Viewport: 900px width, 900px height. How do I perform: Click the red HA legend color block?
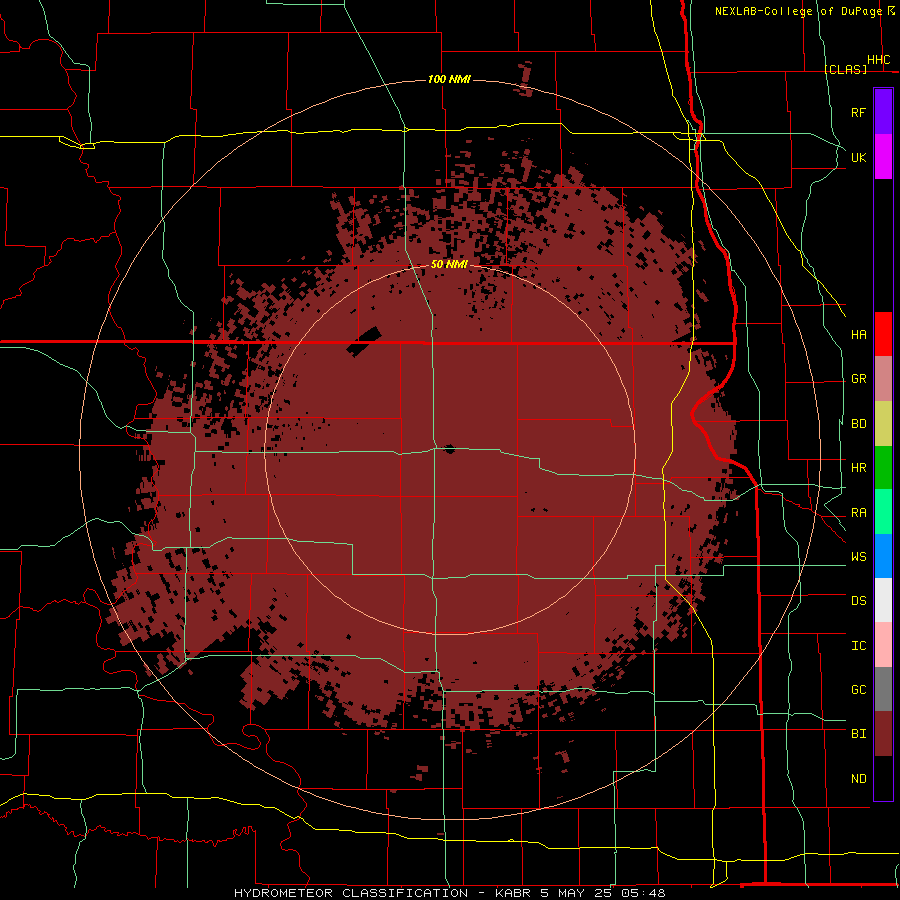(883, 334)
